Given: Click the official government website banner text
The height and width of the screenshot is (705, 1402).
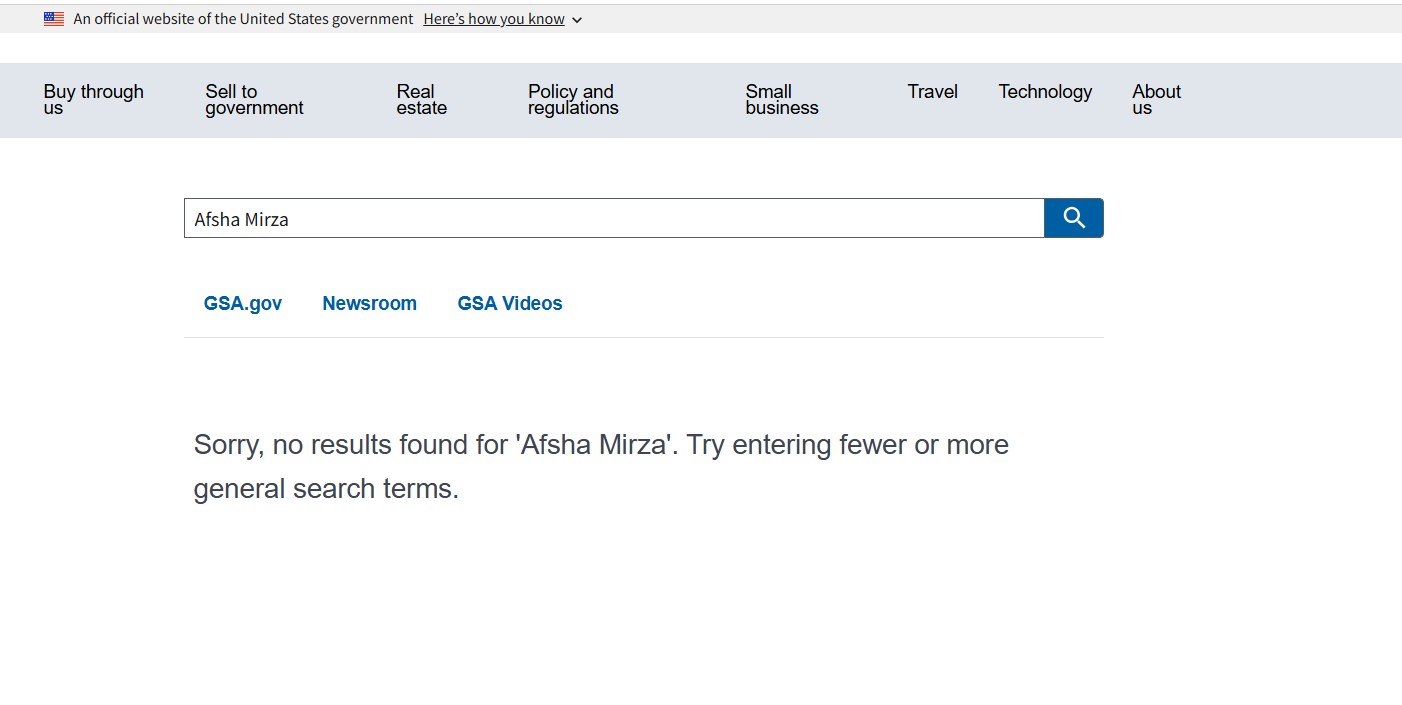Looking at the screenshot, I should (243, 19).
